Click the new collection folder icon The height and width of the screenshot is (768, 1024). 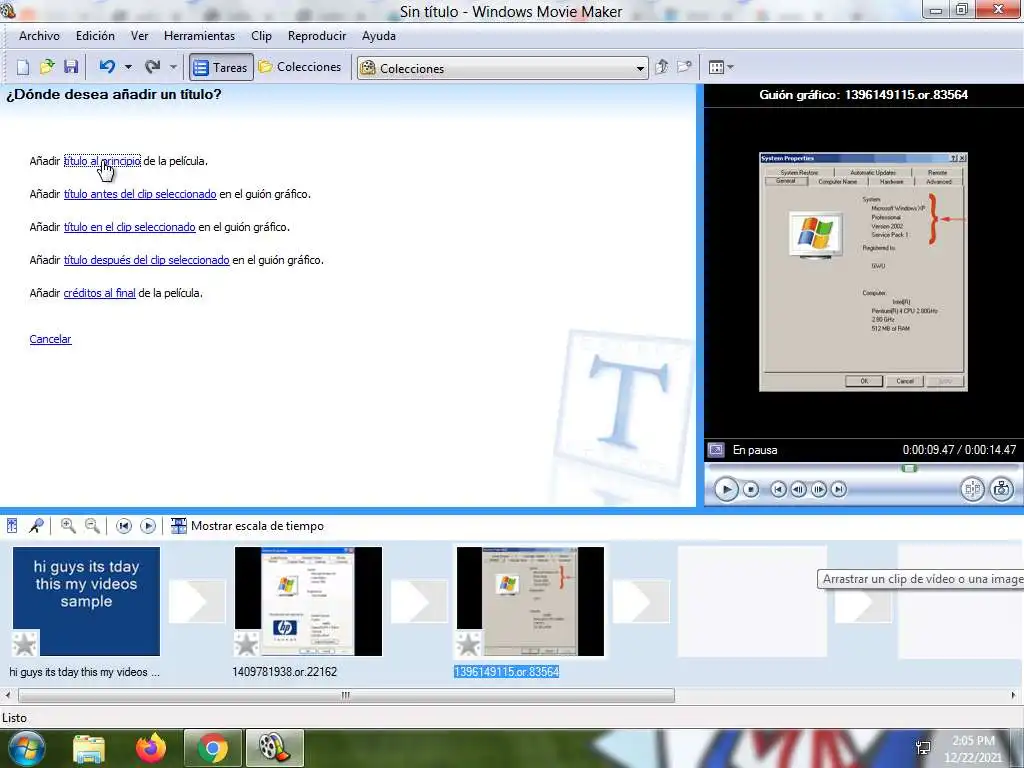point(684,67)
